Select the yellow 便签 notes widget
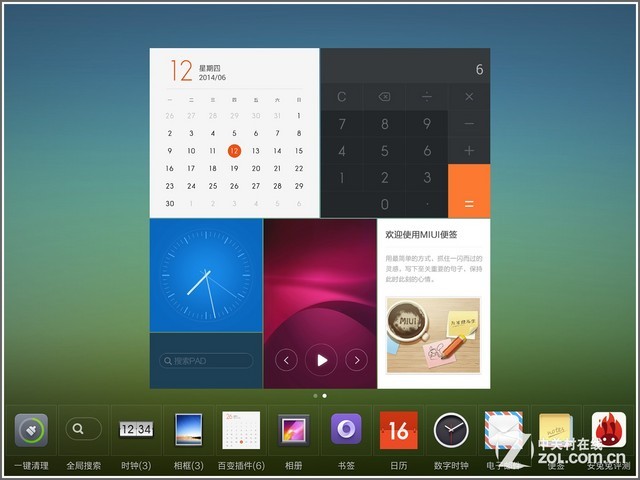This screenshot has width=640, height=480. (x=555, y=431)
